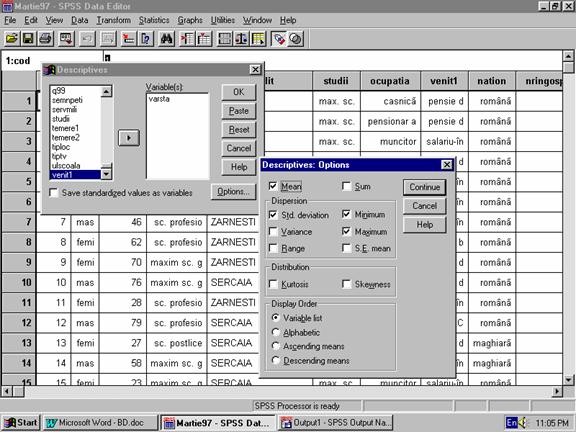The height and width of the screenshot is (432, 576).
Task: Click the ocupatia column header
Action: [x=390, y=81]
